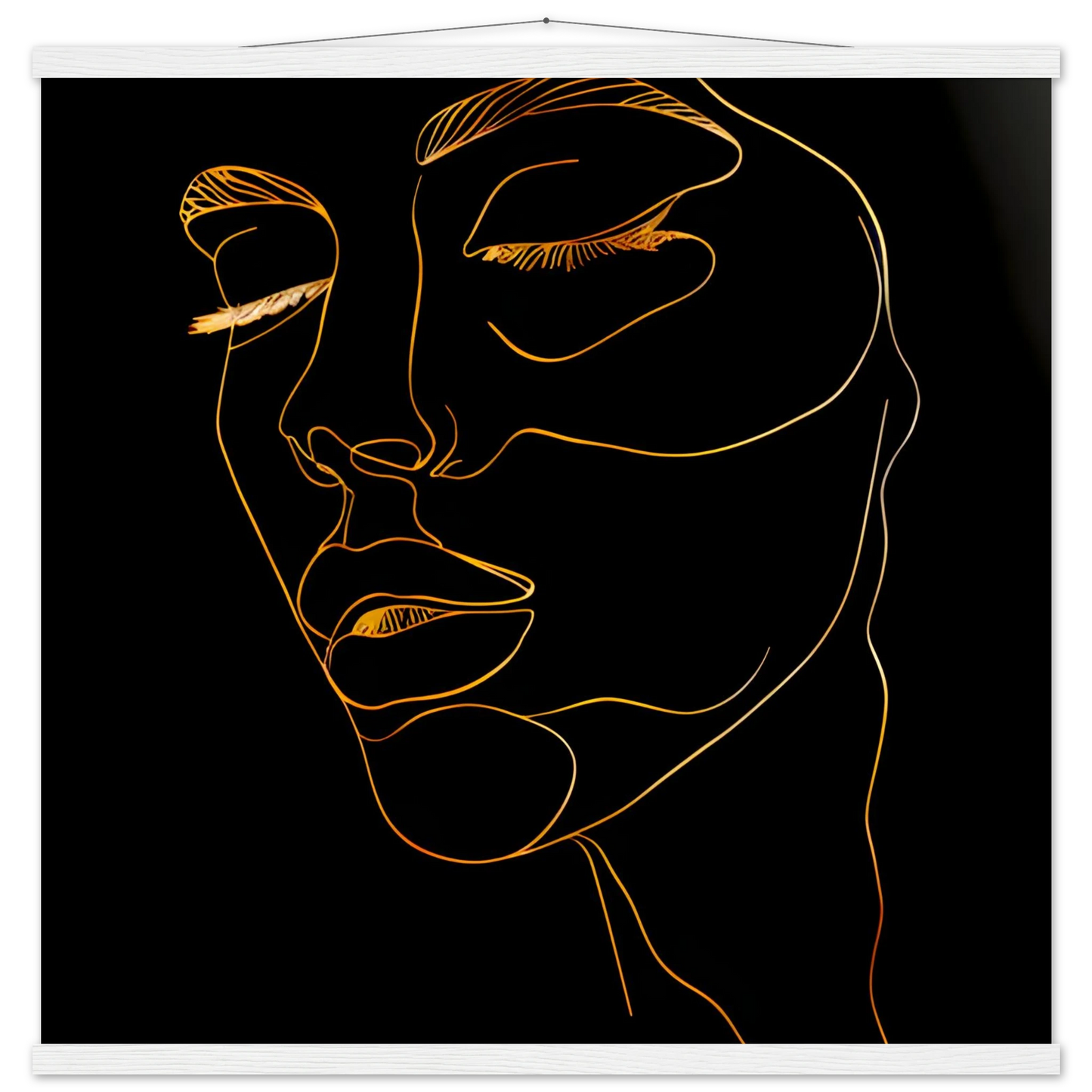
Task: Click the hanging string peak at top
Action: 546,16
